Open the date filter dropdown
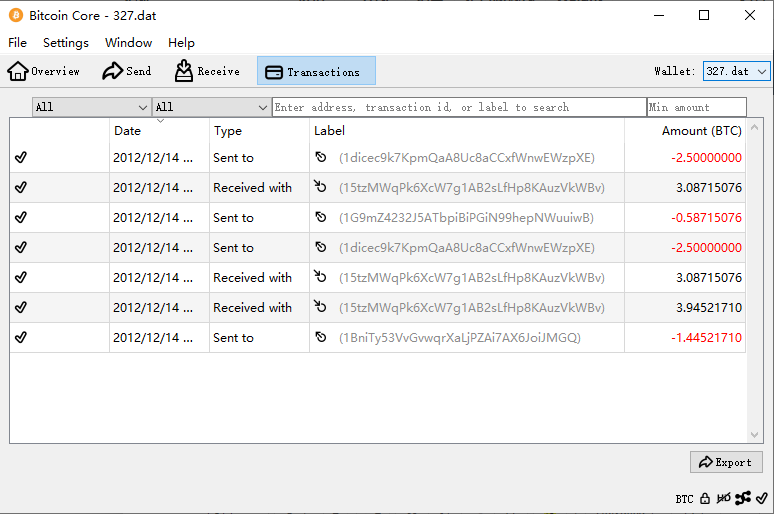Screen dimensions: 774x514 pos(91,107)
